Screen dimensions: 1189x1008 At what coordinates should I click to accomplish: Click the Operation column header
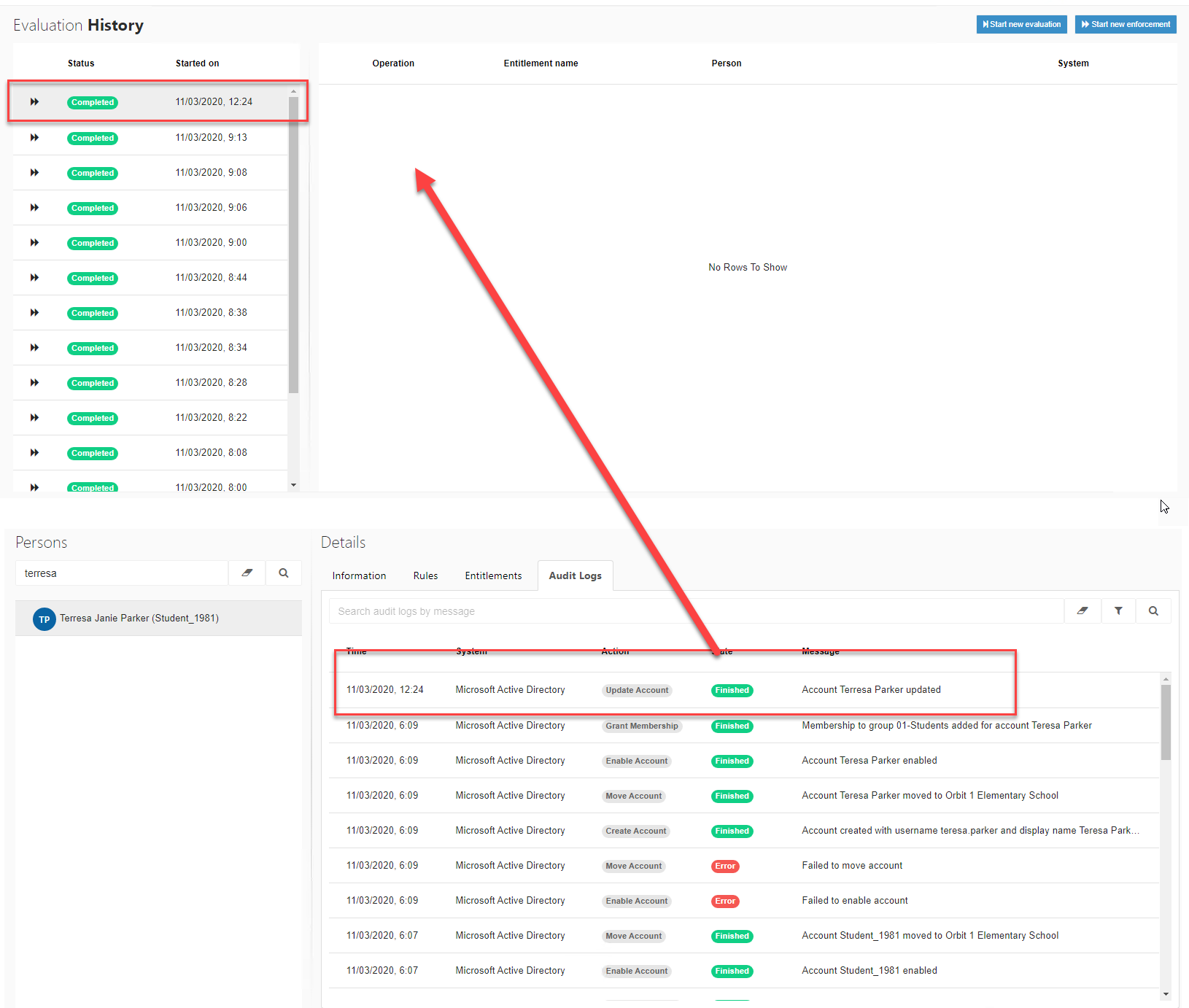(x=393, y=63)
